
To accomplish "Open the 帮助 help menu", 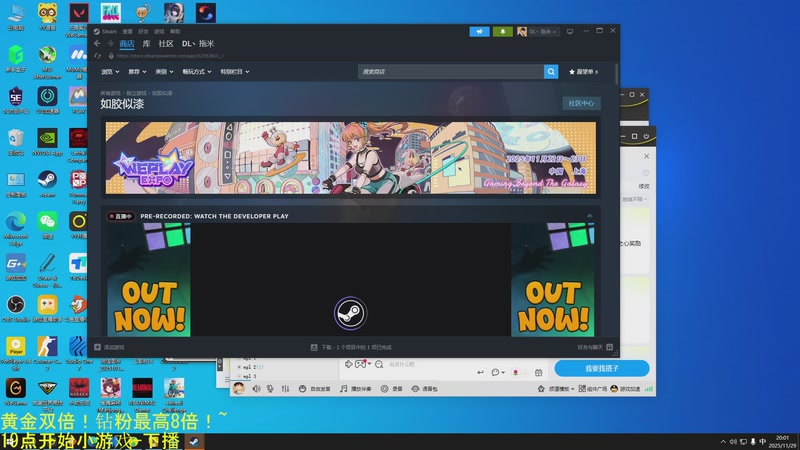I will [x=175, y=32].
